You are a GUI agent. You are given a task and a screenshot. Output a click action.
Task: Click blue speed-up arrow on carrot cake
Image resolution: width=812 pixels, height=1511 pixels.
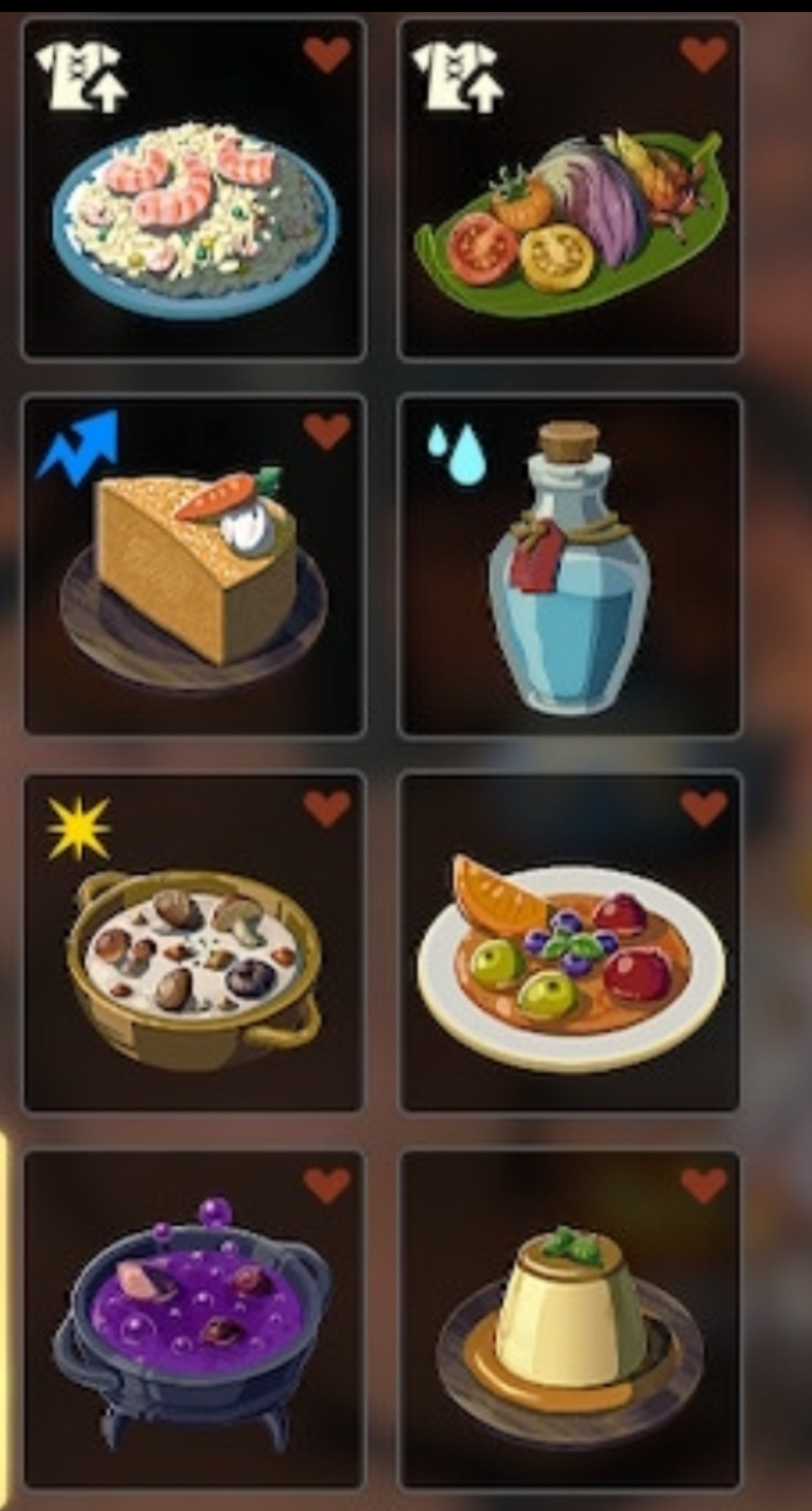[77, 448]
